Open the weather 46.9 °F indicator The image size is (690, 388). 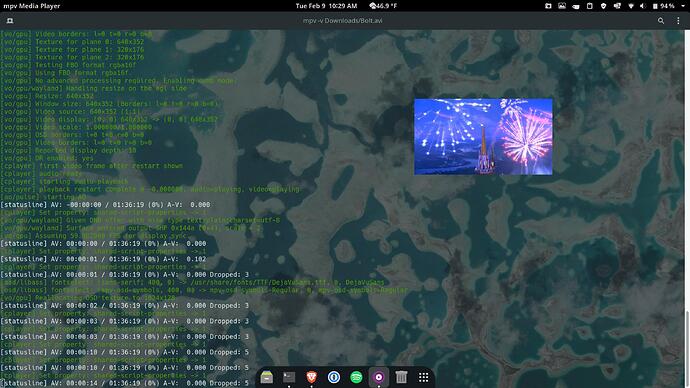pos(383,6)
